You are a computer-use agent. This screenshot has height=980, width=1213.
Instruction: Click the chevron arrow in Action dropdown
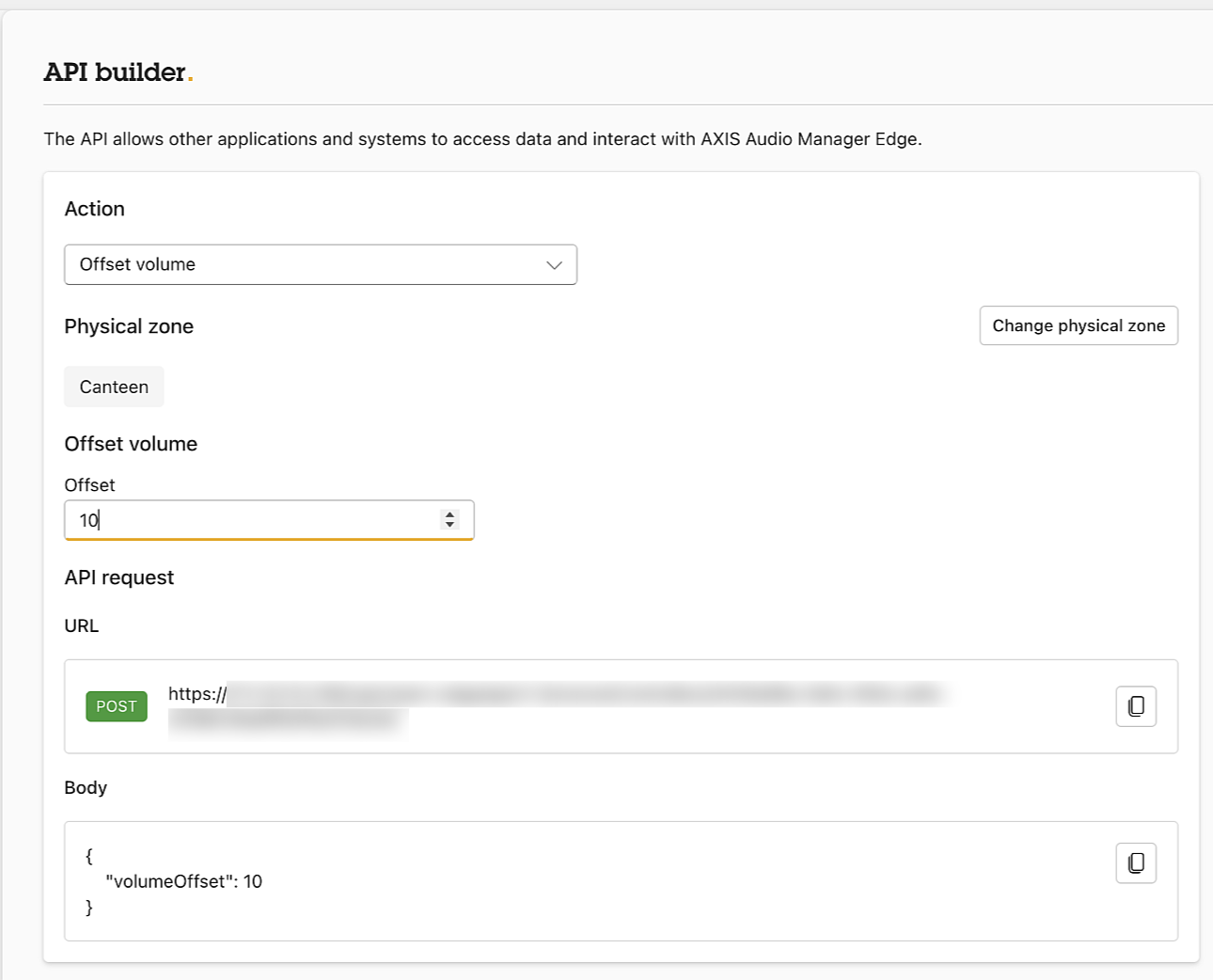coord(554,265)
